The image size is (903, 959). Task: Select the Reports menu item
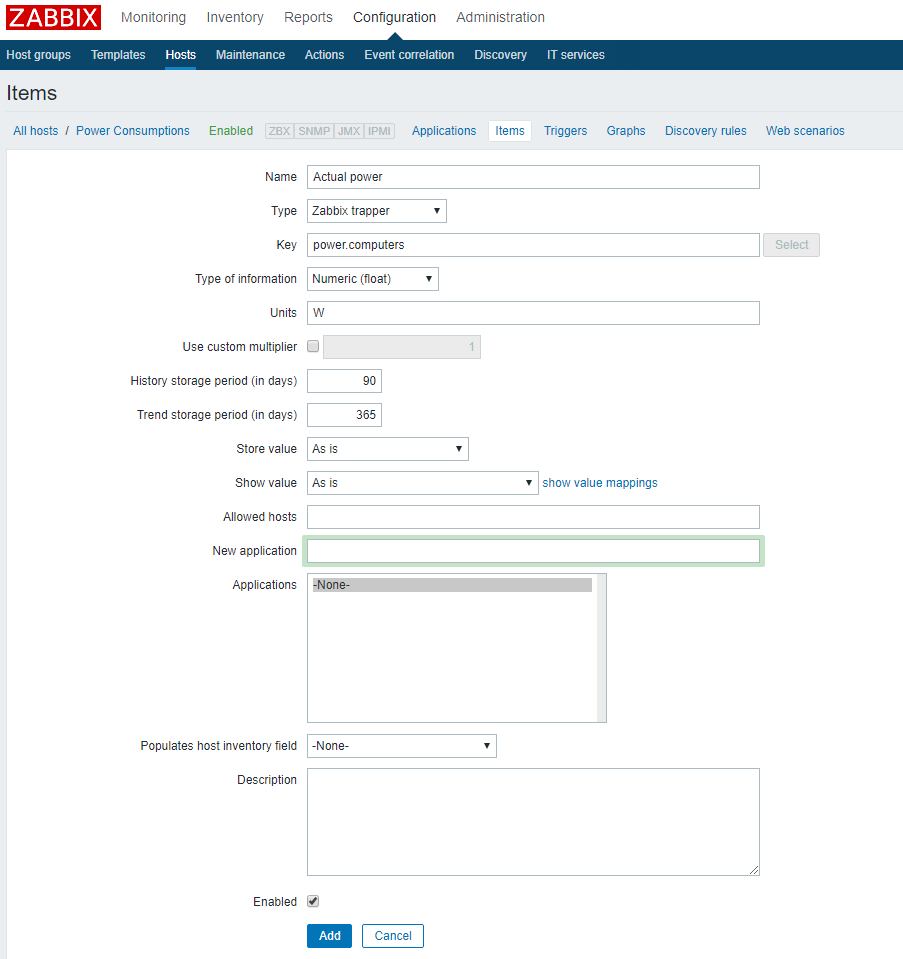pos(307,17)
